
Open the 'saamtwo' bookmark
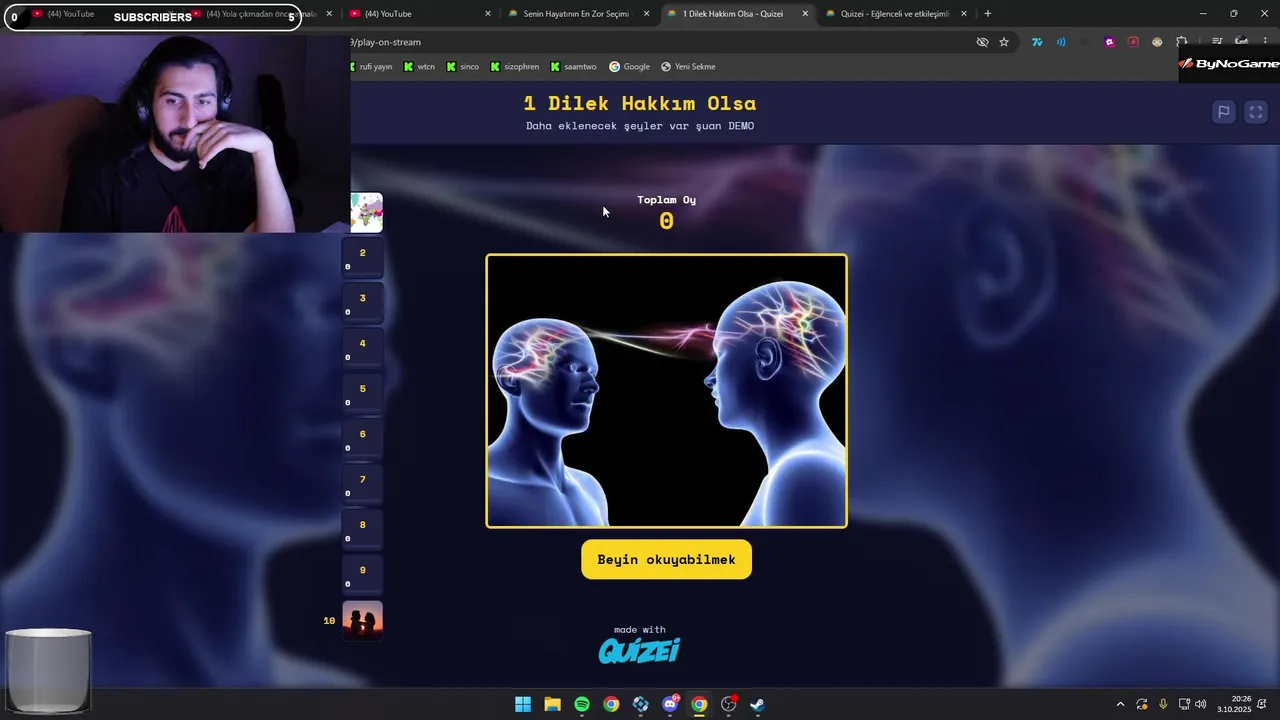(573, 67)
